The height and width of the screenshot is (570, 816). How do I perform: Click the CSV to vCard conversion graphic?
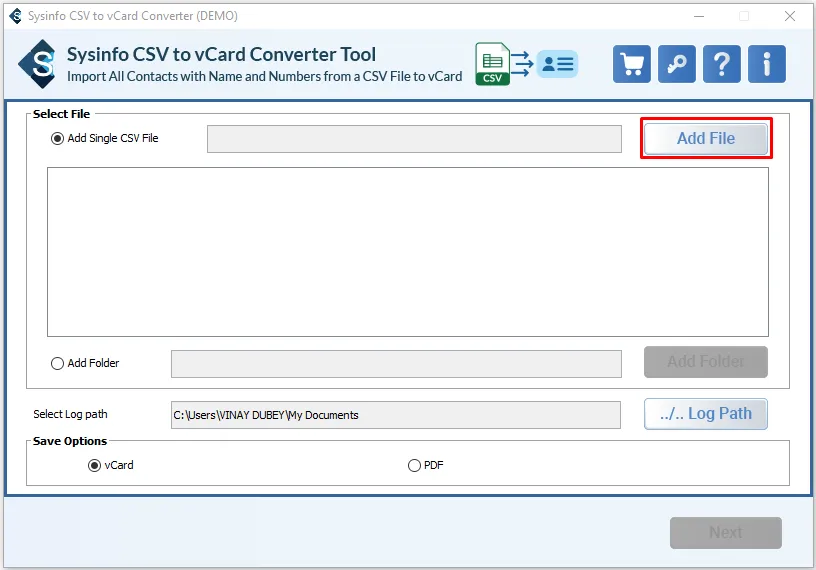tap(526, 64)
